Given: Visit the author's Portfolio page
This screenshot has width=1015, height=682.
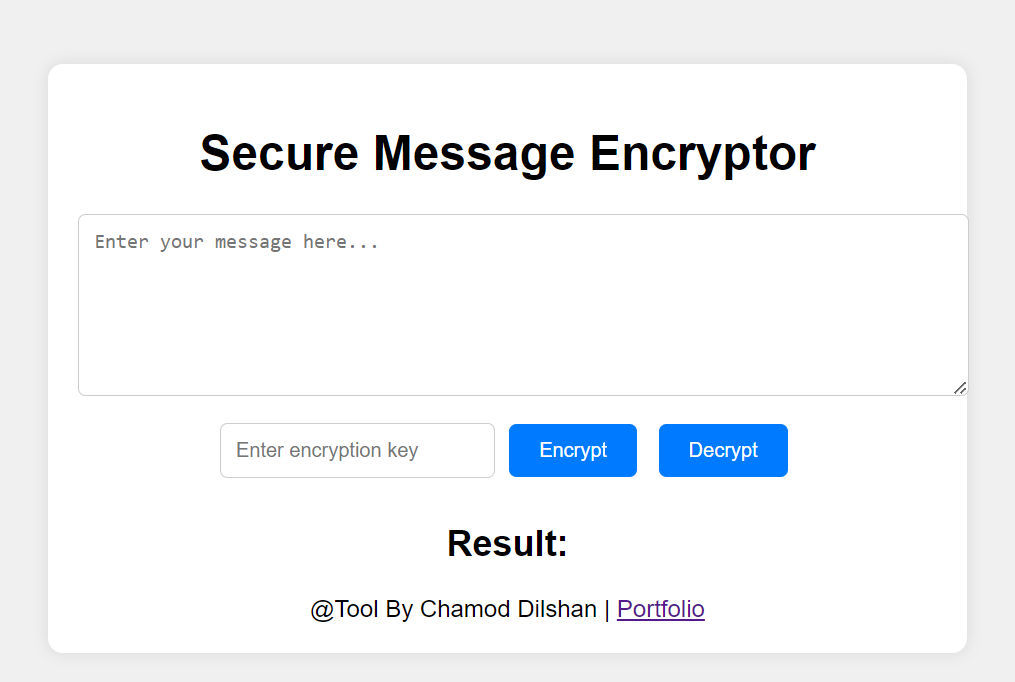Looking at the screenshot, I should pyautogui.click(x=660, y=608).
